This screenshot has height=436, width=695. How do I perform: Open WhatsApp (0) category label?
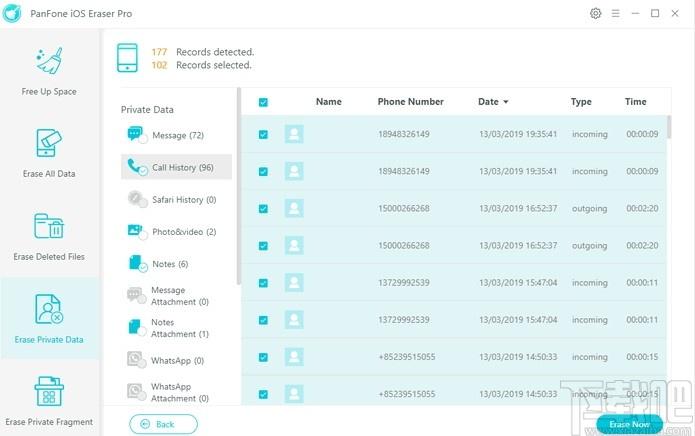click(177, 361)
